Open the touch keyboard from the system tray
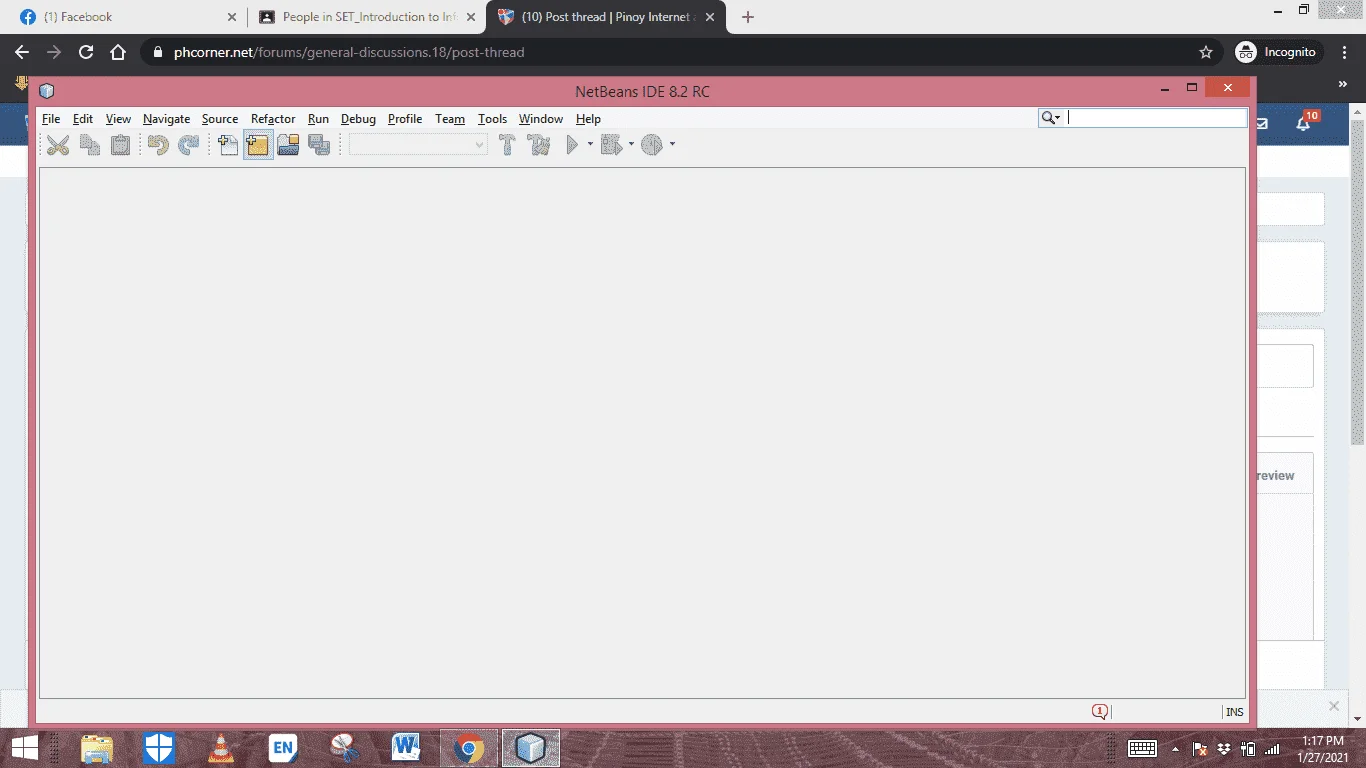Screen dimensions: 1366x768 point(1142,749)
